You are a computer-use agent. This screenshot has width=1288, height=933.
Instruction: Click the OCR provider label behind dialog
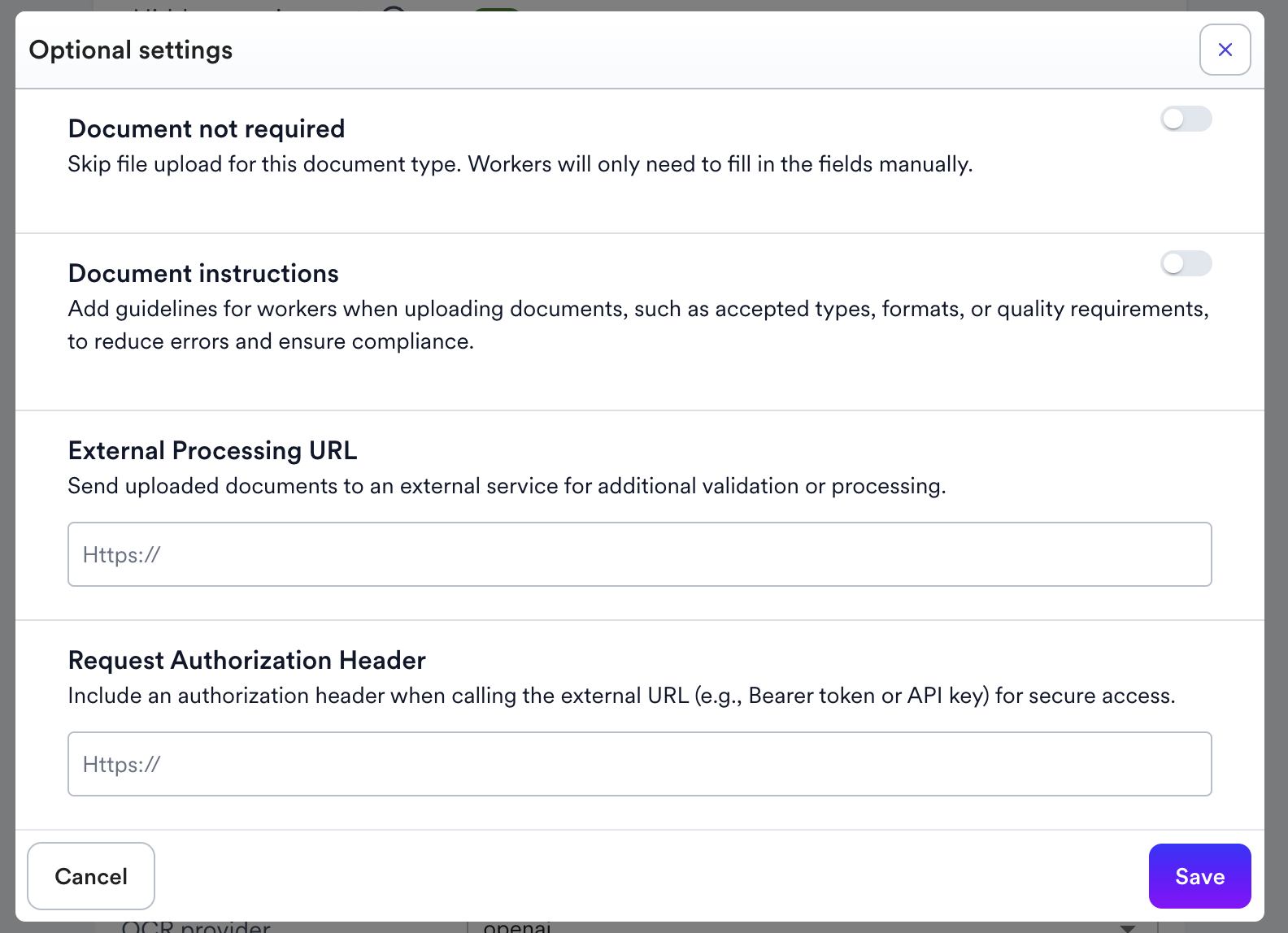(x=196, y=927)
